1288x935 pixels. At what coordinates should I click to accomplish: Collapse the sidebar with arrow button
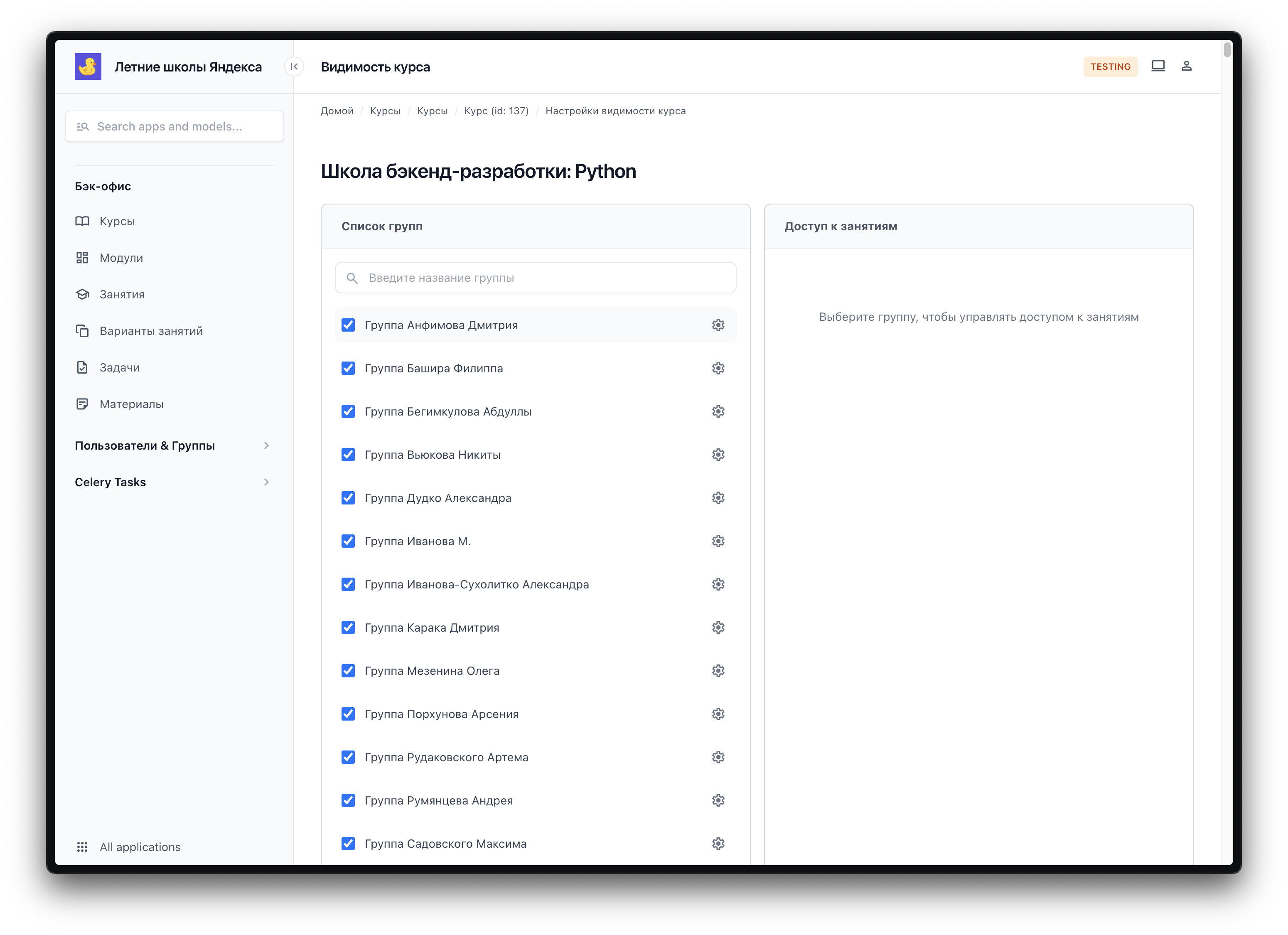[x=294, y=66]
